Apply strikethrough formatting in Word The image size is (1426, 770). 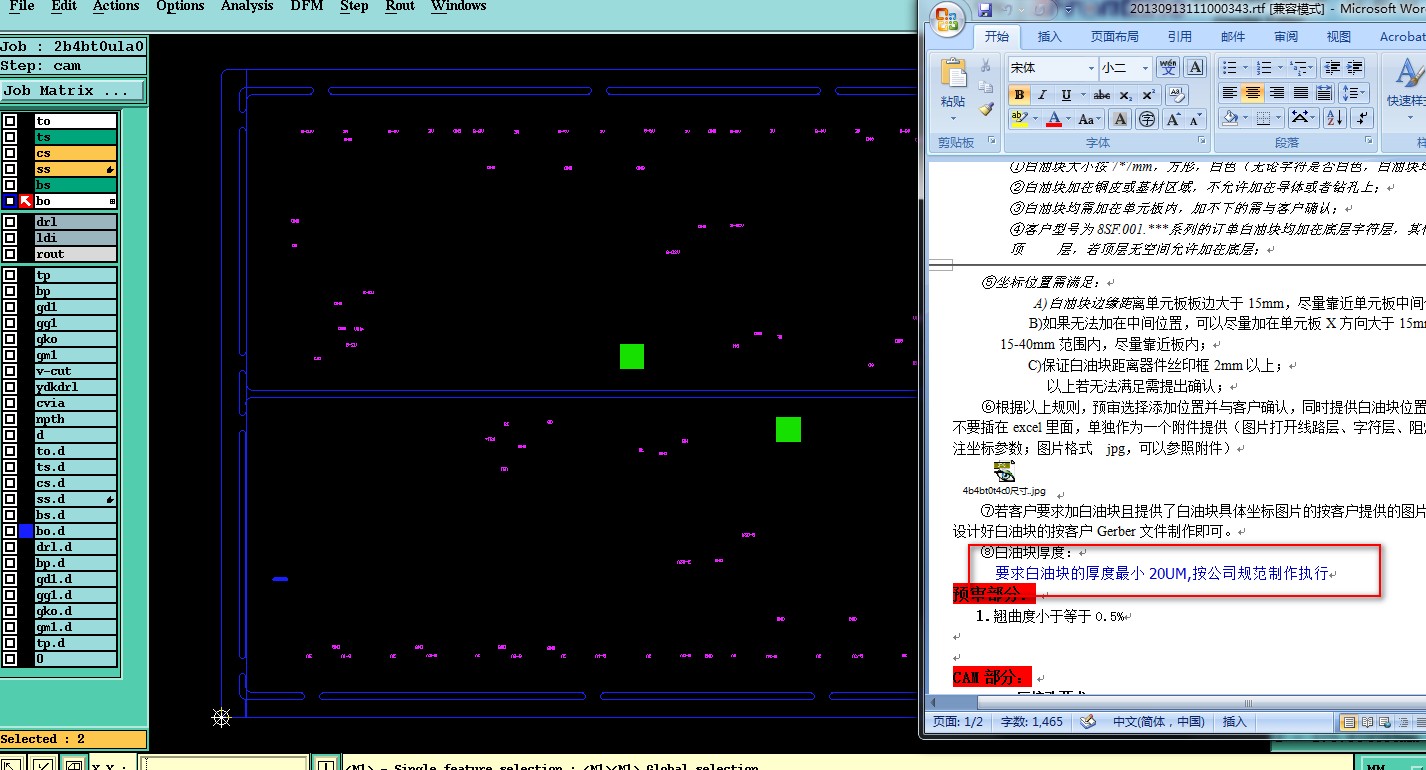point(1102,95)
